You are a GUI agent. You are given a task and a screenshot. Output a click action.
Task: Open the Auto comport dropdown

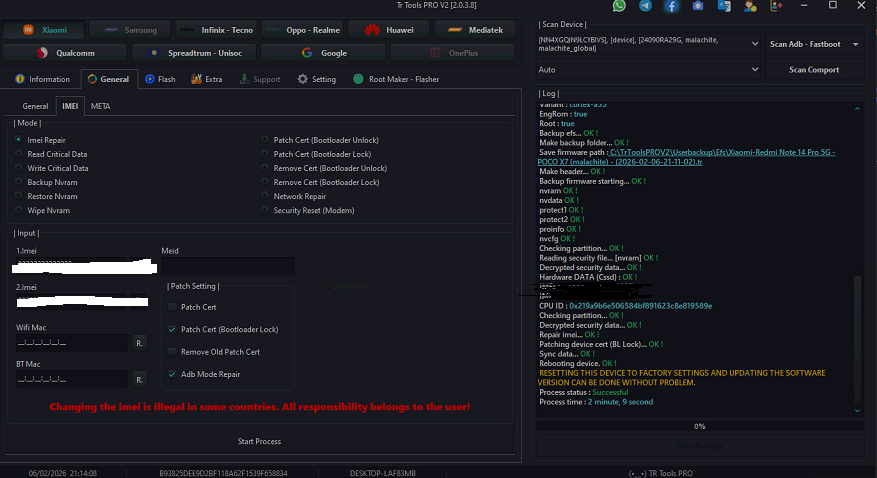[x=648, y=70]
